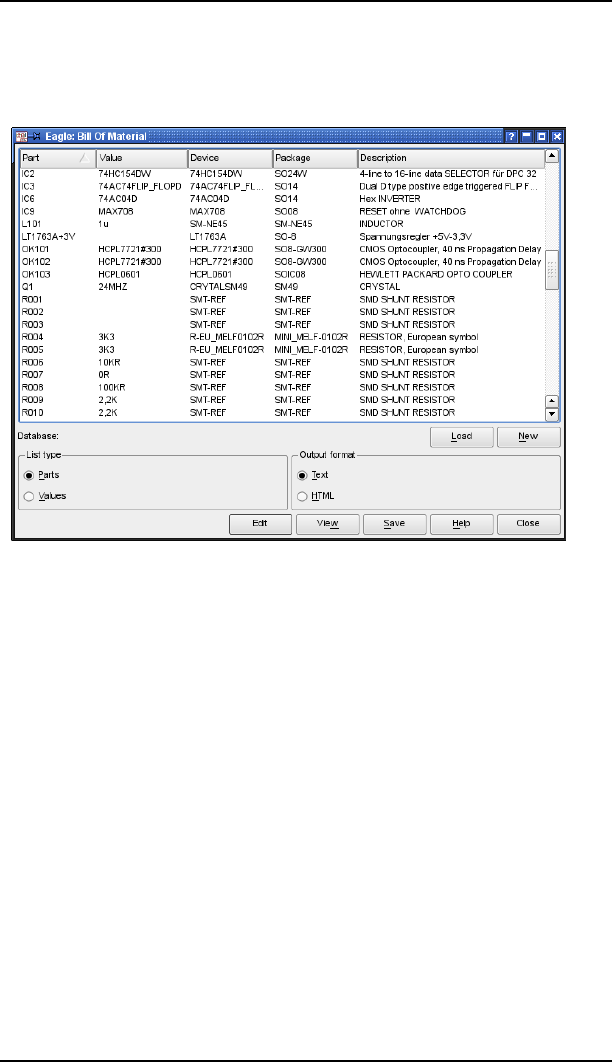The height and width of the screenshot is (1062, 612).
Task: Select the R001 row
Action: pyautogui.click(x=282, y=299)
